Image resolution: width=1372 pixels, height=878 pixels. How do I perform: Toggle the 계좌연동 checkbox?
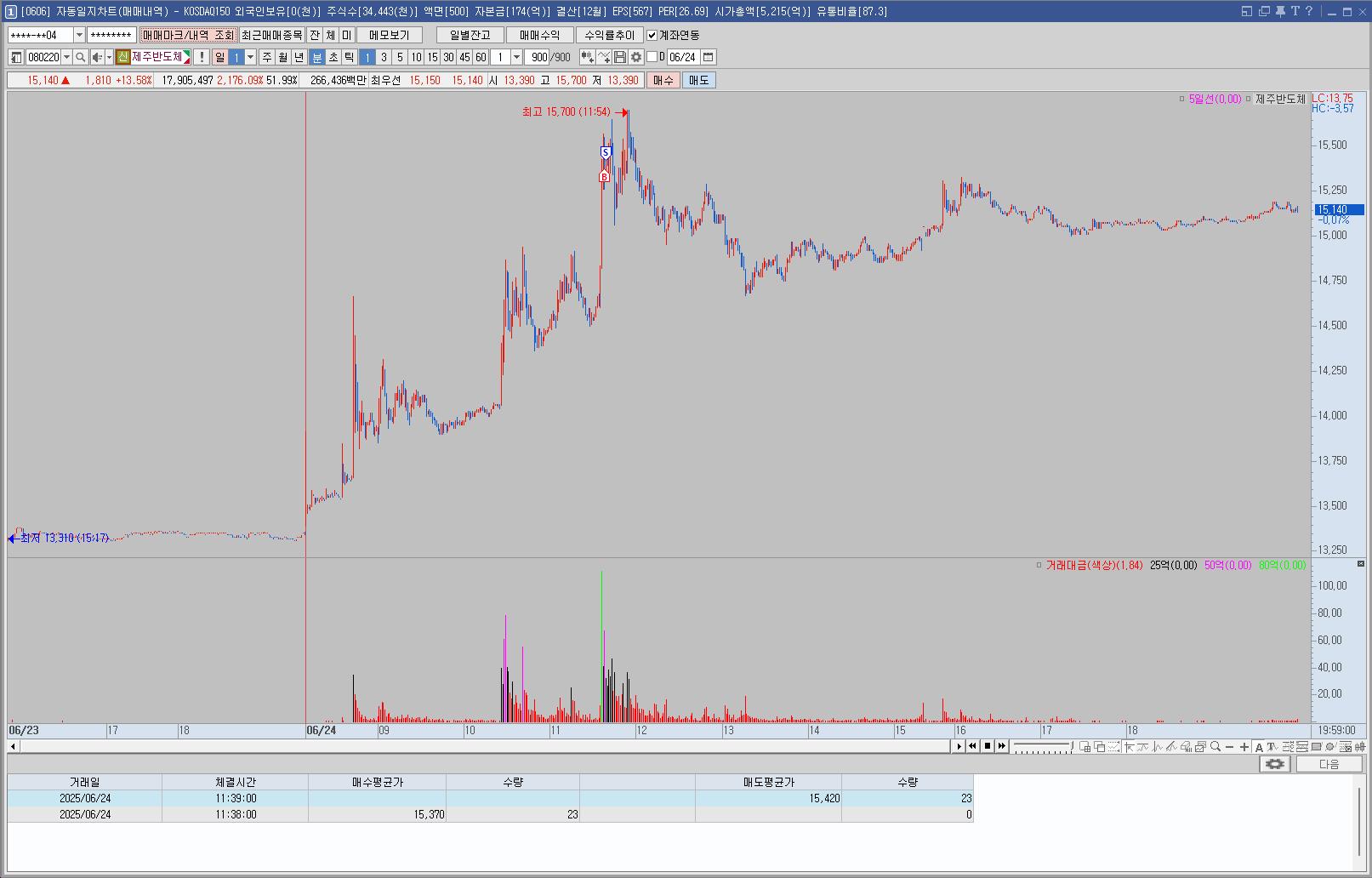pyautogui.click(x=652, y=35)
